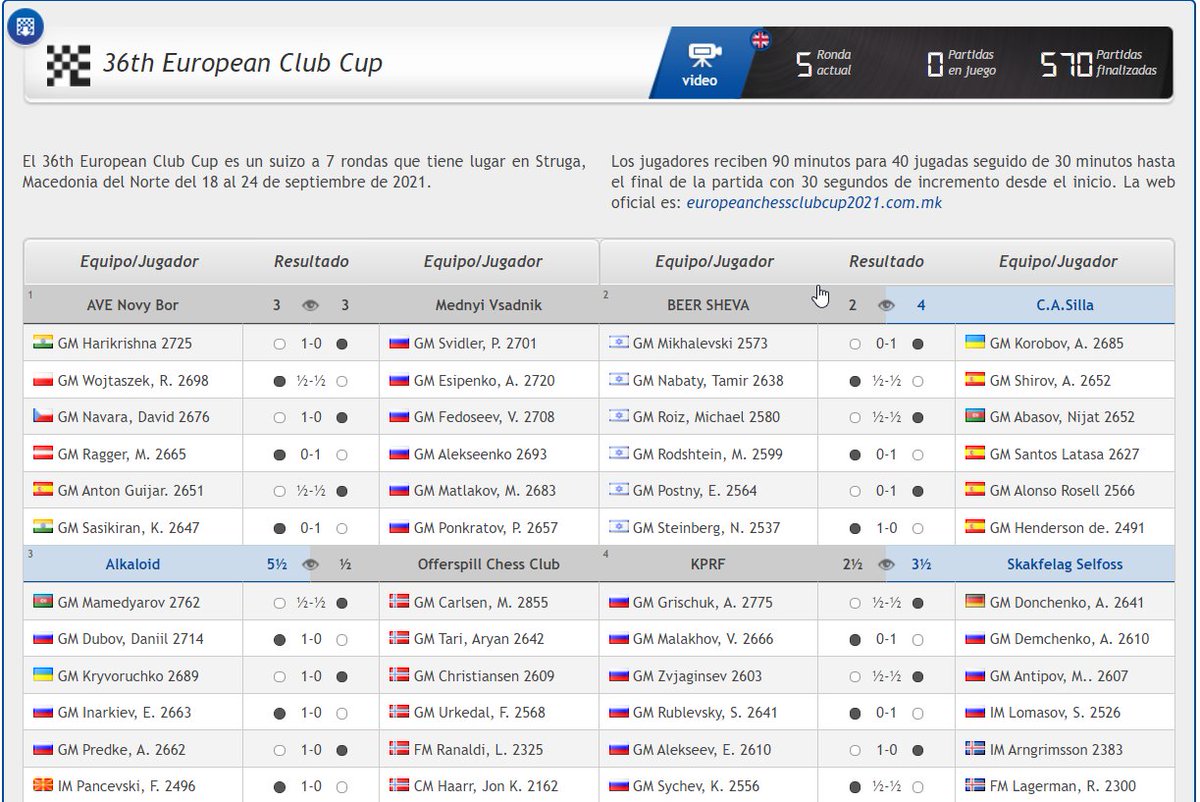Image resolution: width=1200 pixels, height=802 pixels.
Task: Click the Russia flag beside GM Svidler
Action: (398, 342)
